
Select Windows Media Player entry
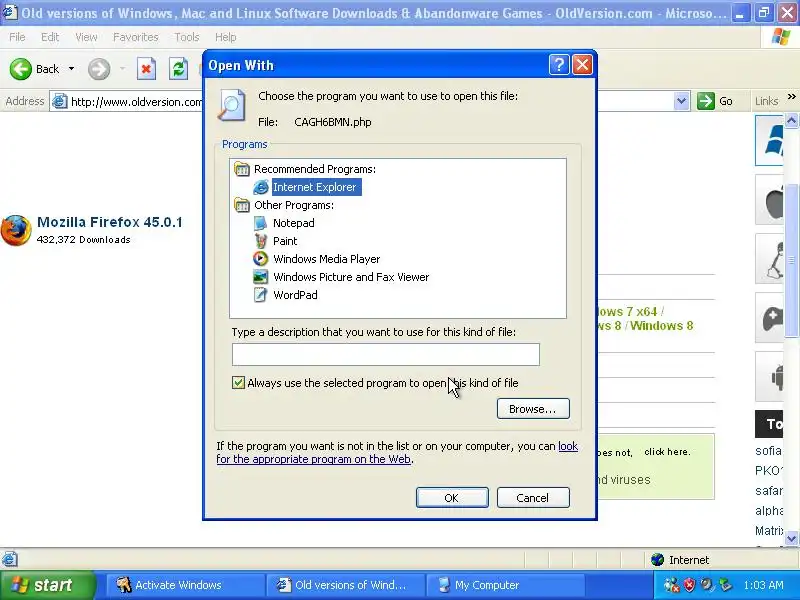[x=327, y=259]
